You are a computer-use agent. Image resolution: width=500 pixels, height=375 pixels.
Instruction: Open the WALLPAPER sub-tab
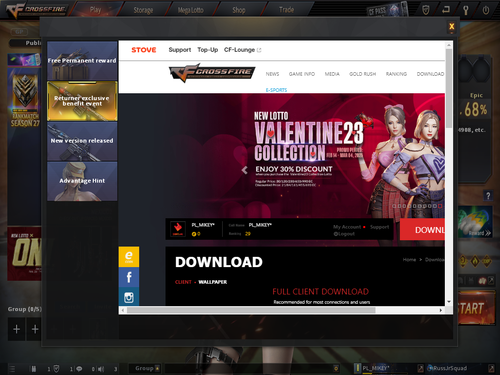[213, 282]
